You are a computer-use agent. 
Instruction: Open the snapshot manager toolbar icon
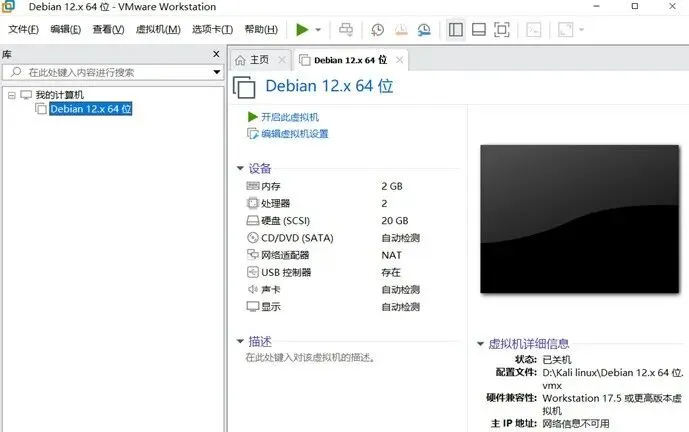click(x=424, y=29)
